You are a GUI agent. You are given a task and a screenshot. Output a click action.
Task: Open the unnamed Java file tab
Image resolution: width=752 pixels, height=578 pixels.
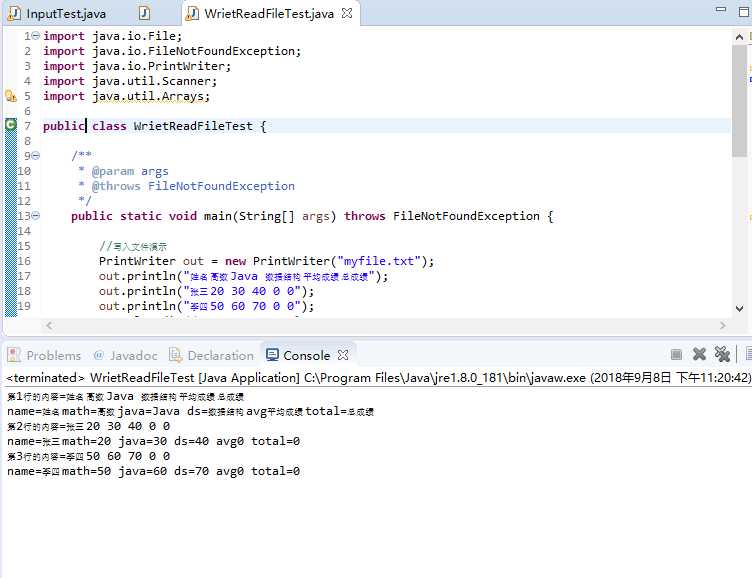[x=144, y=13]
